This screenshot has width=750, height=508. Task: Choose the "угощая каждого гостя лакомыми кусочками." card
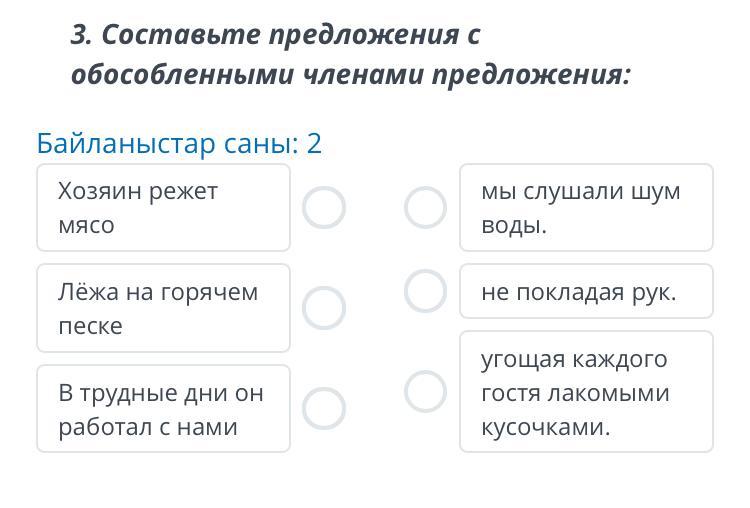(x=586, y=392)
